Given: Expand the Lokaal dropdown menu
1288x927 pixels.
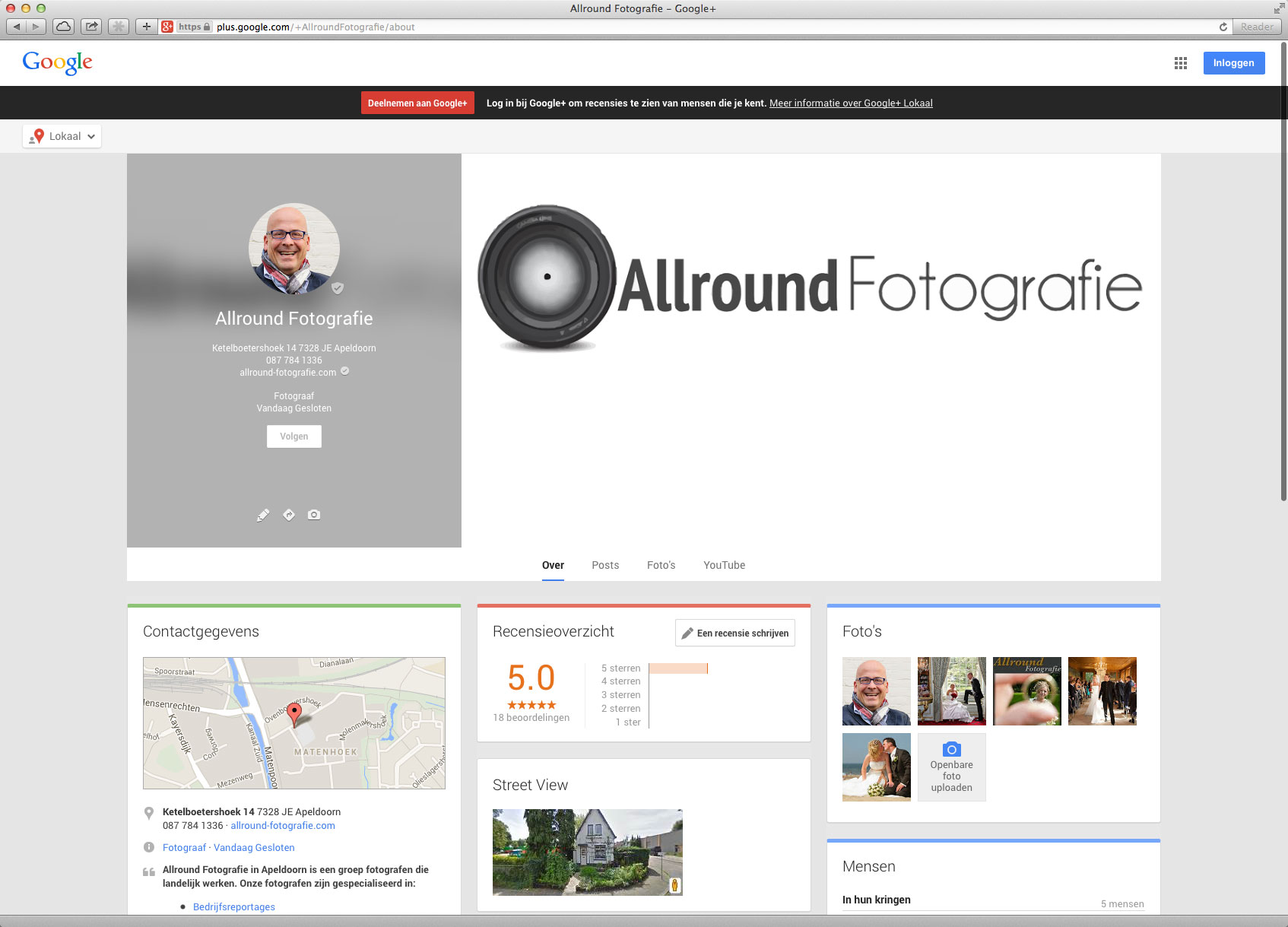Looking at the screenshot, I should [x=62, y=136].
